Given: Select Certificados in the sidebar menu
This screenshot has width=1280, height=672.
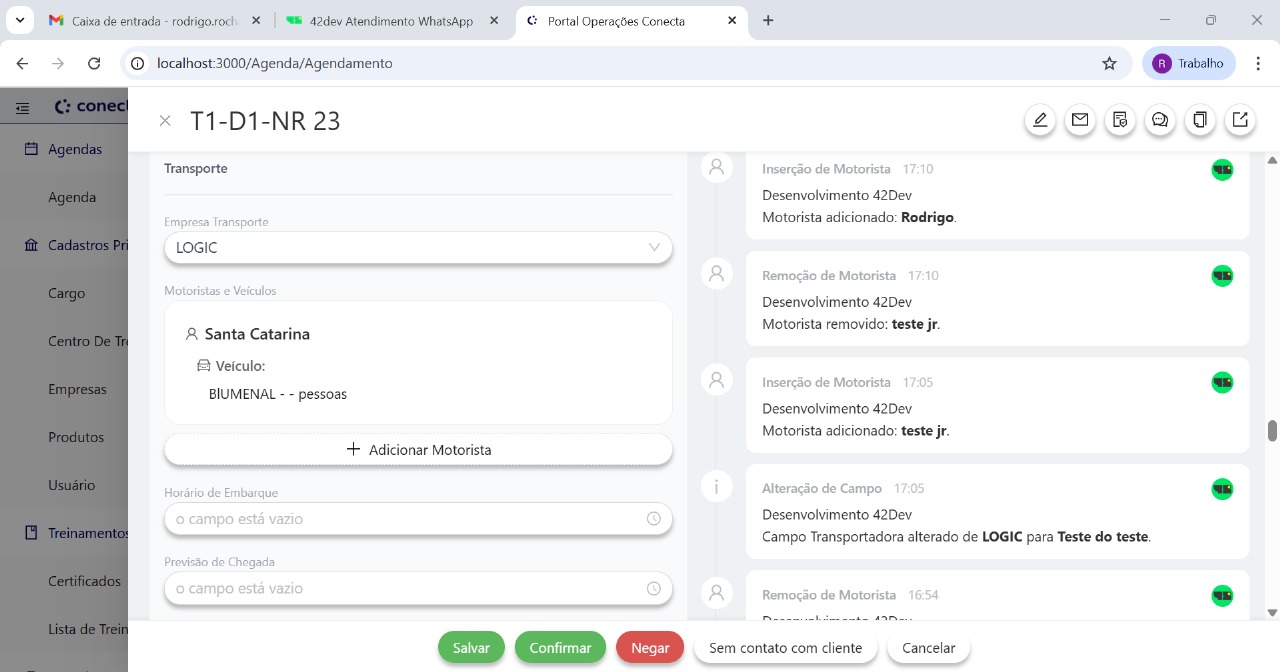Looking at the screenshot, I should click(84, 581).
